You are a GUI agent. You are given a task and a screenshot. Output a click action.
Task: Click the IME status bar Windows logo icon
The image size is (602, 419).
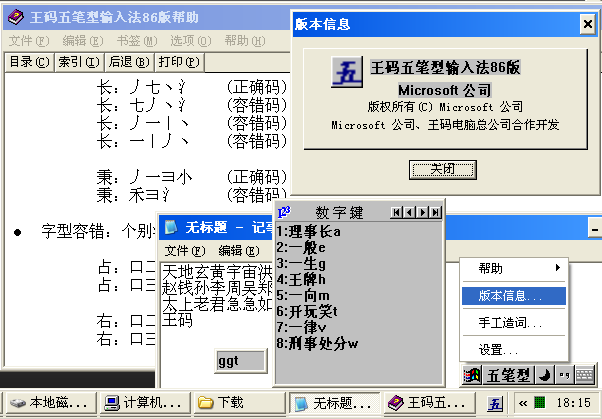(472, 375)
